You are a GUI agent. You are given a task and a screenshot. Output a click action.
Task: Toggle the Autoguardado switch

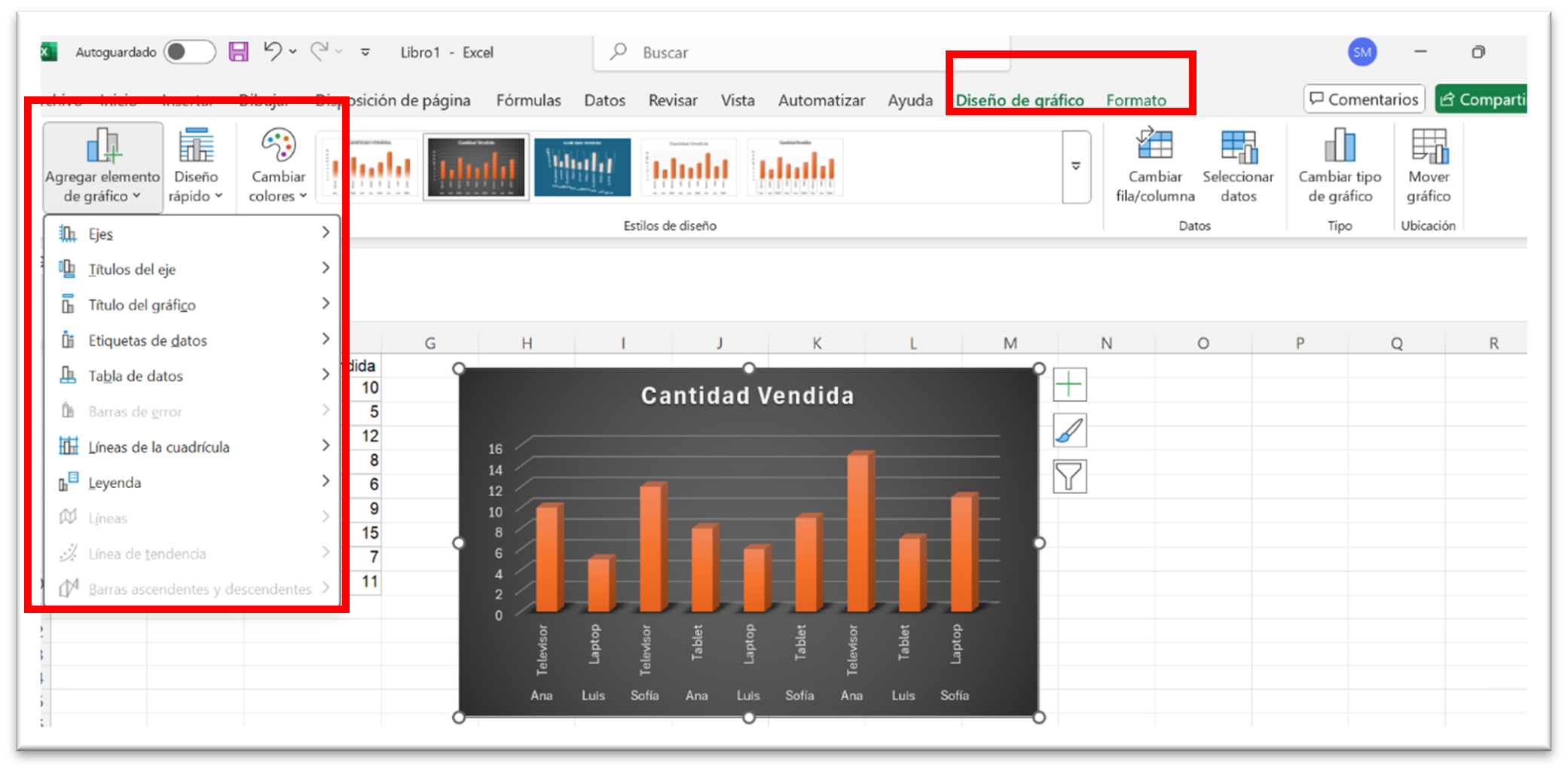(x=189, y=52)
